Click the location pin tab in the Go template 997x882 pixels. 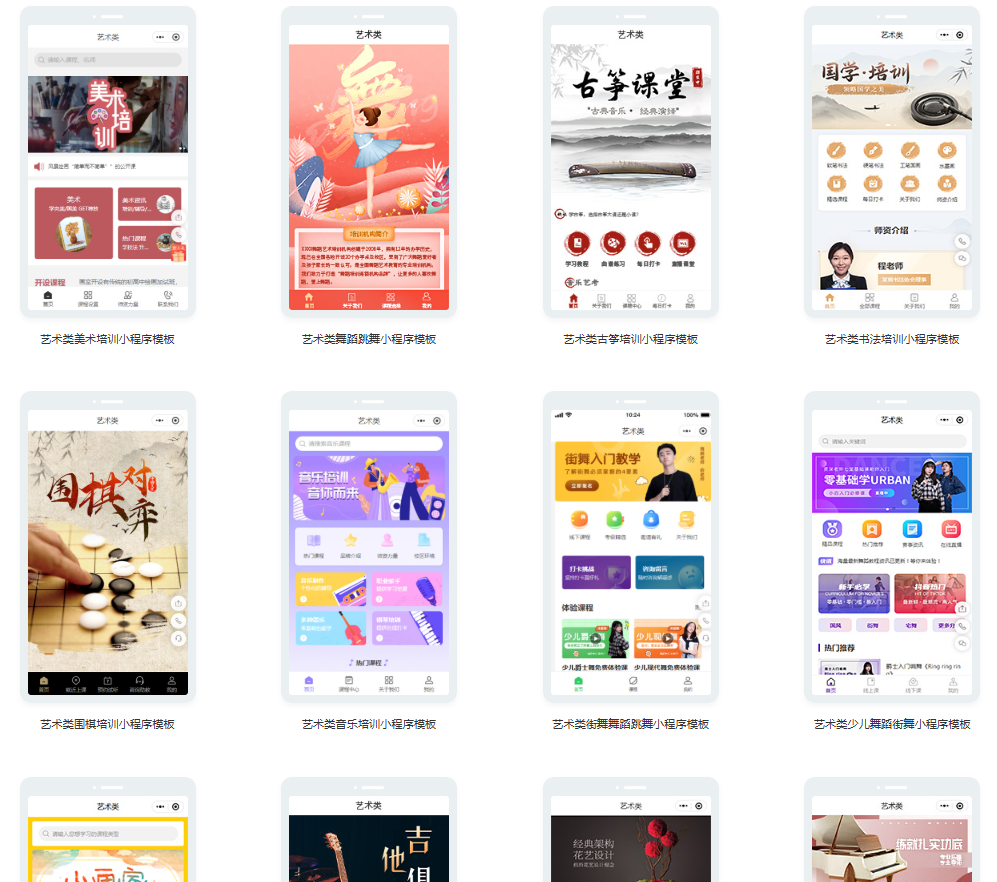[x=76, y=680]
